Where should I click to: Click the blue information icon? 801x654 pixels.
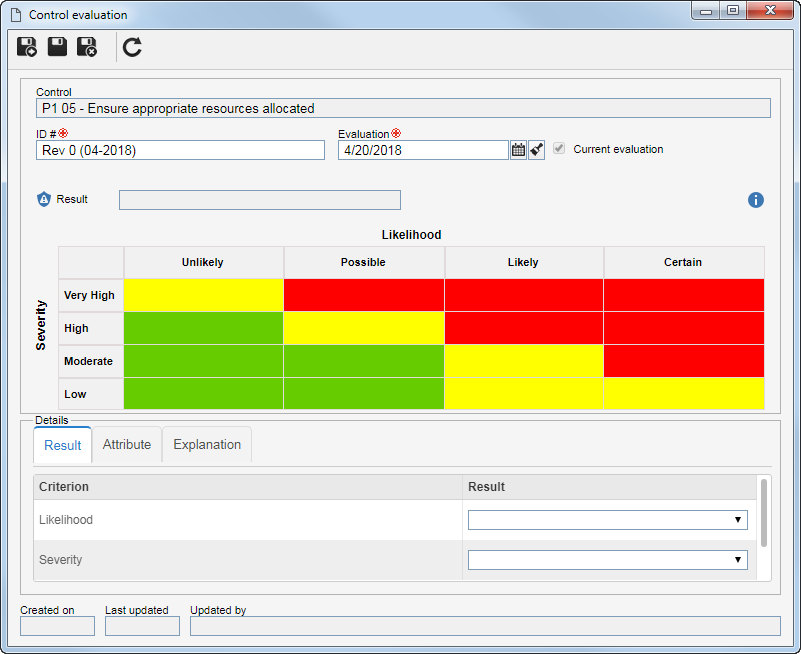pyautogui.click(x=756, y=200)
